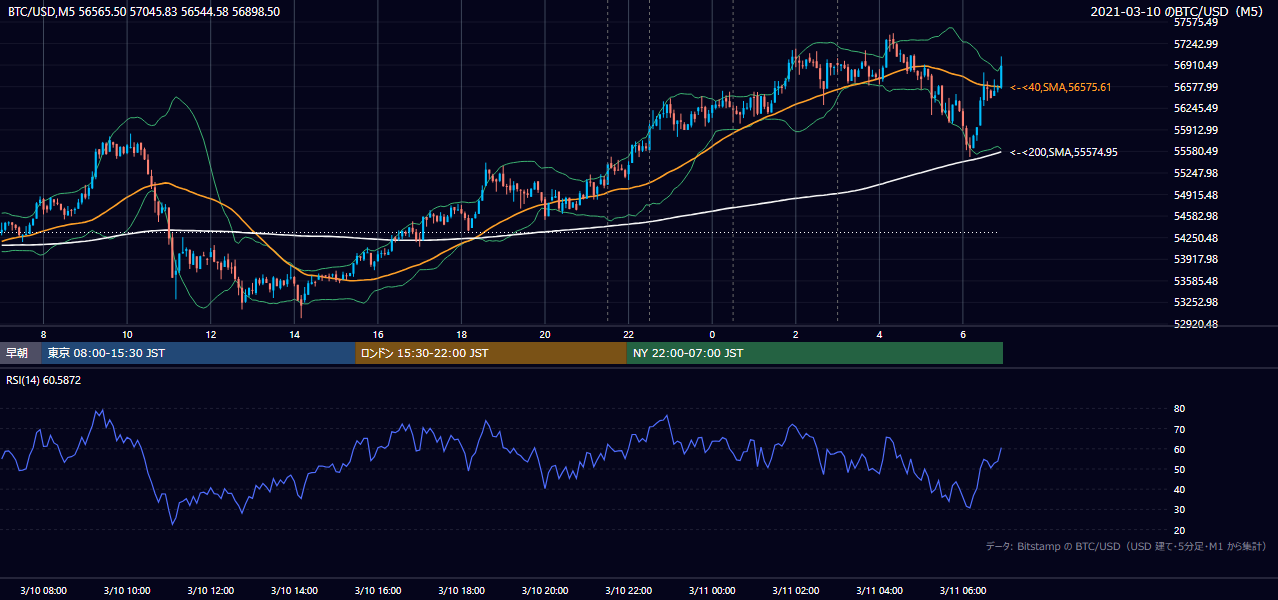The width and height of the screenshot is (1278, 600).
Task: Click the 3/11 02:00 time label
Action: tap(796, 590)
